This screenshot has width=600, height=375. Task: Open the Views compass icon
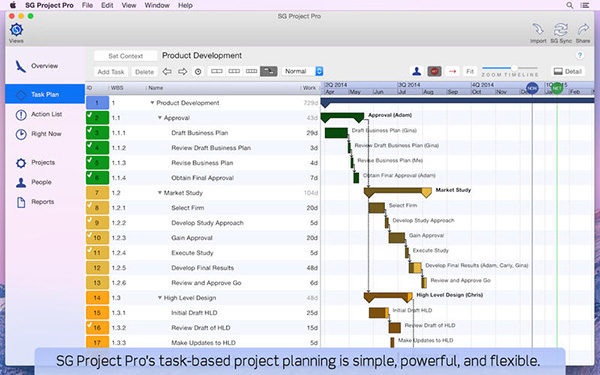[x=16, y=29]
